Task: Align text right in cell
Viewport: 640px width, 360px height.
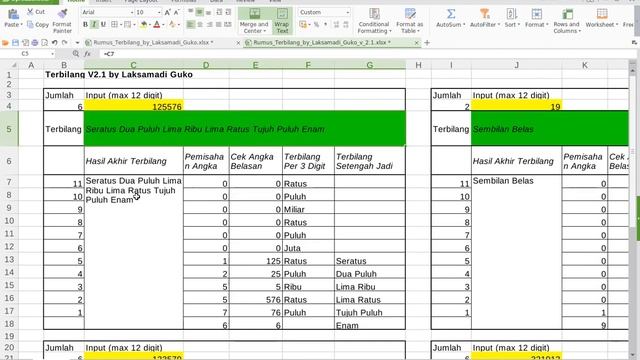Action: [x=209, y=25]
